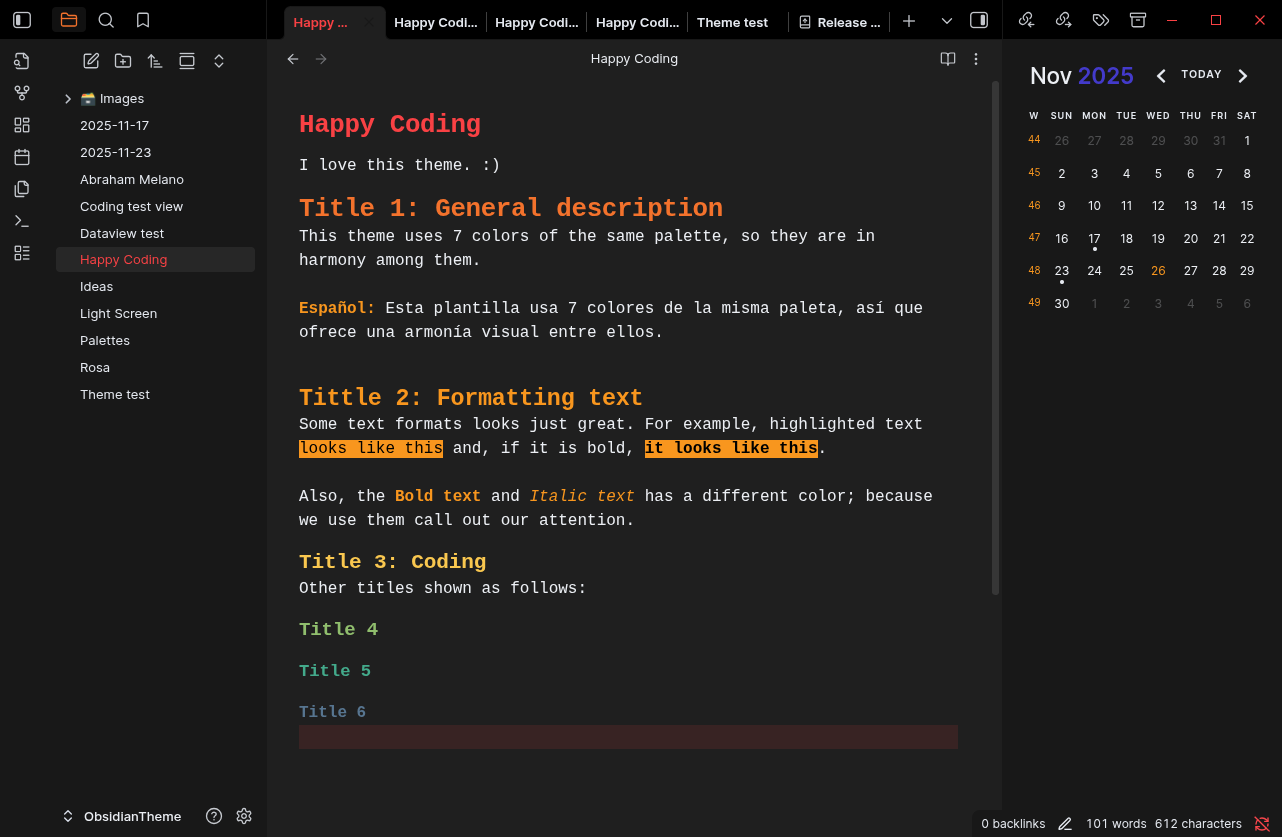1282x837 pixels.
Task: Create a new note in file explorer
Action: pyautogui.click(x=91, y=61)
